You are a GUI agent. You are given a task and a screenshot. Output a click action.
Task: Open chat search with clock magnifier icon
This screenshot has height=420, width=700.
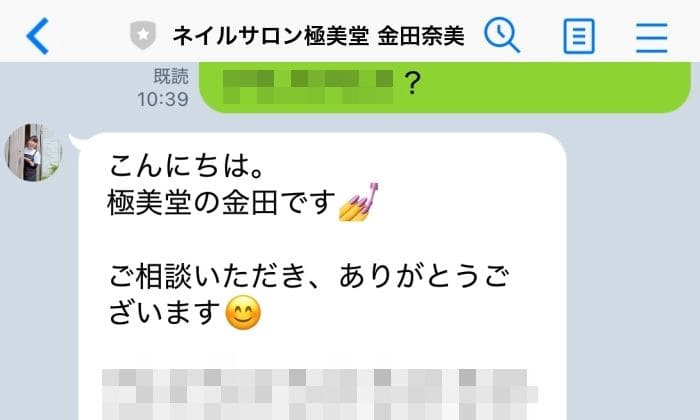(502, 35)
